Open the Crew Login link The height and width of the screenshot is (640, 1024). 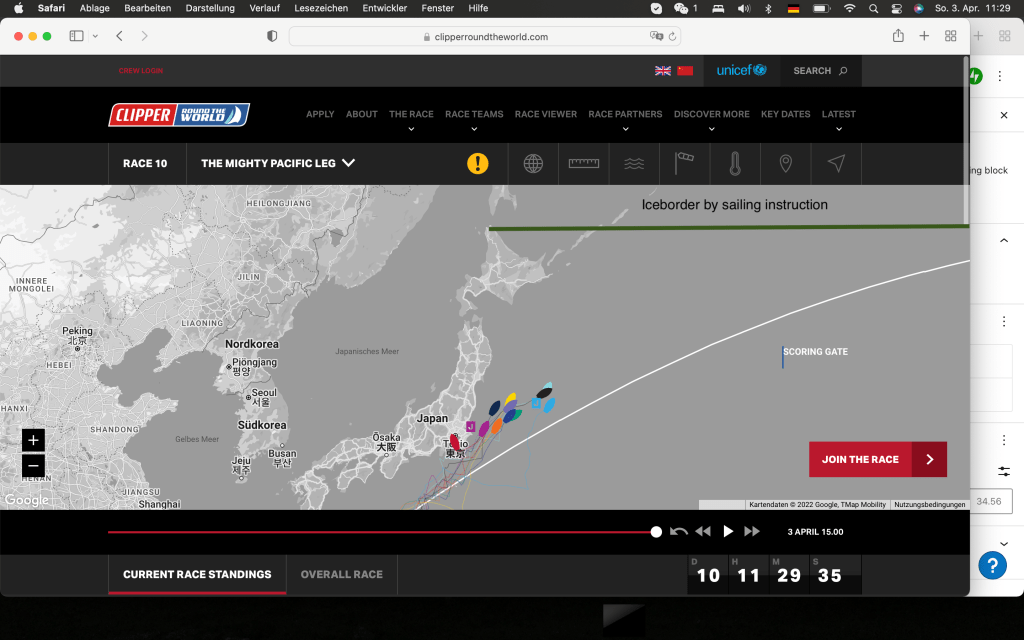point(141,71)
